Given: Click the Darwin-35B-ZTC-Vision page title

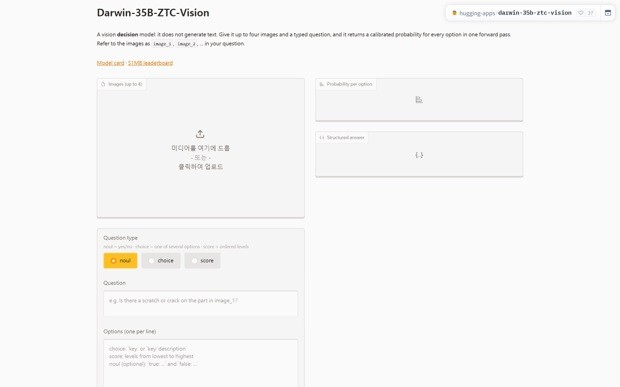Looking at the screenshot, I should pyautogui.click(x=153, y=13).
